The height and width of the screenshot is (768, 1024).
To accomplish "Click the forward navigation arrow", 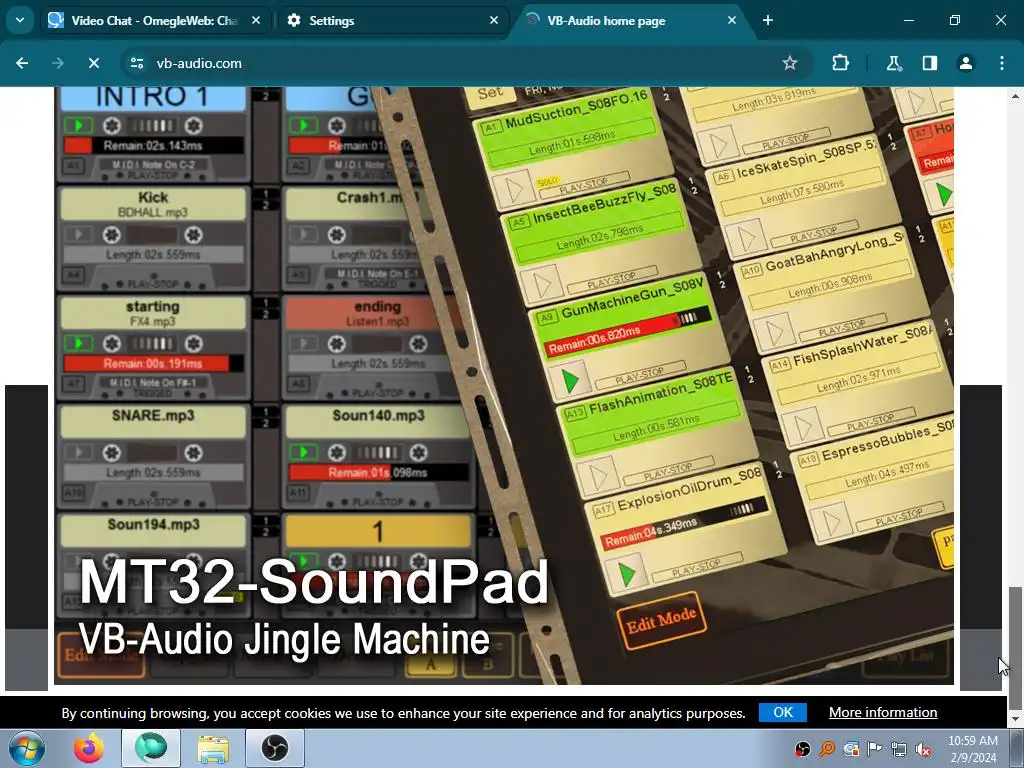I will click(x=58, y=63).
